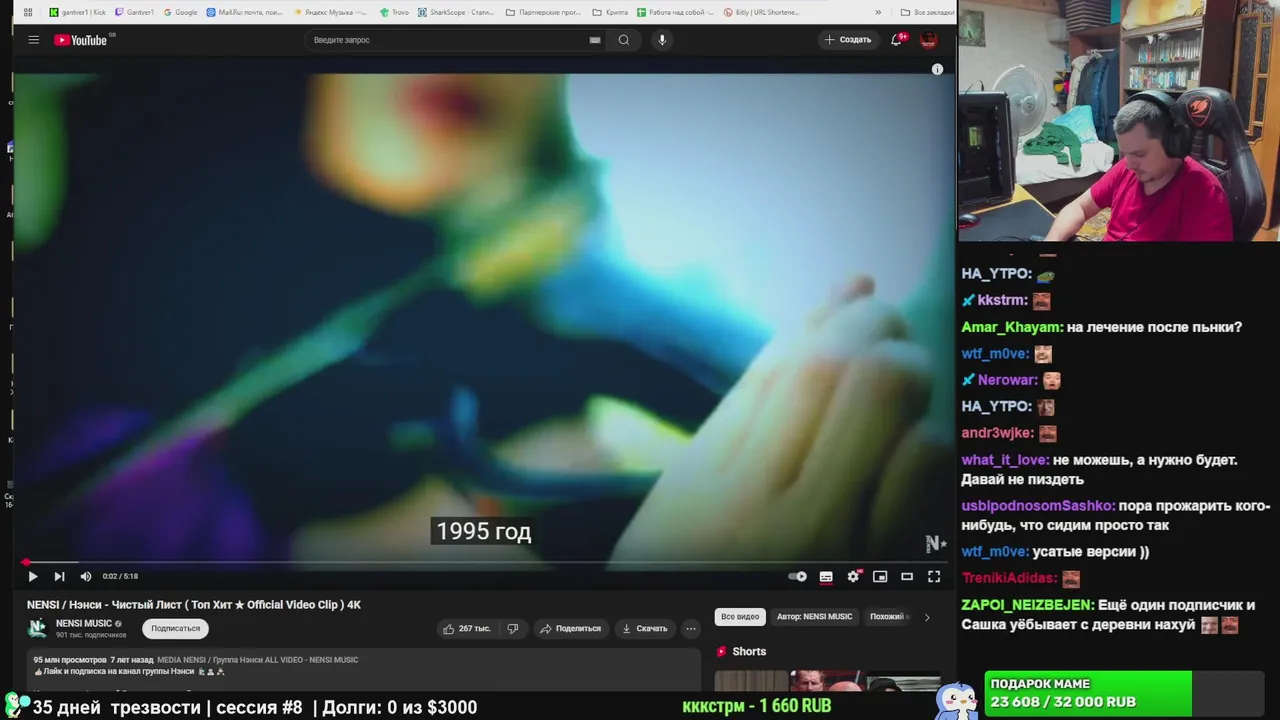Image resolution: width=1280 pixels, height=720 pixels.
Task: Expand the video description box
Action: tap(364, 668)
